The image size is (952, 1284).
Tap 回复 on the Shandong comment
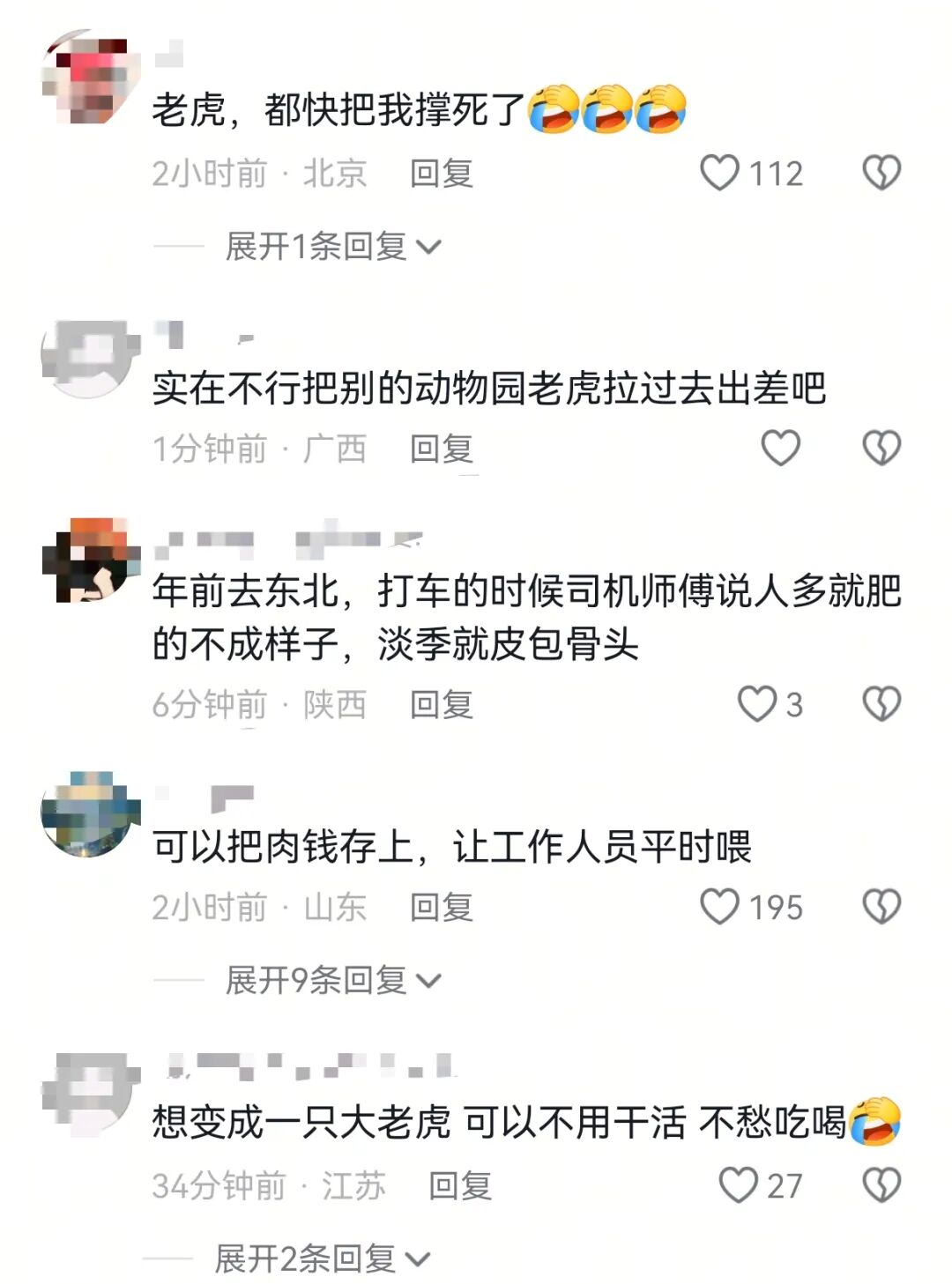(442, 908)
